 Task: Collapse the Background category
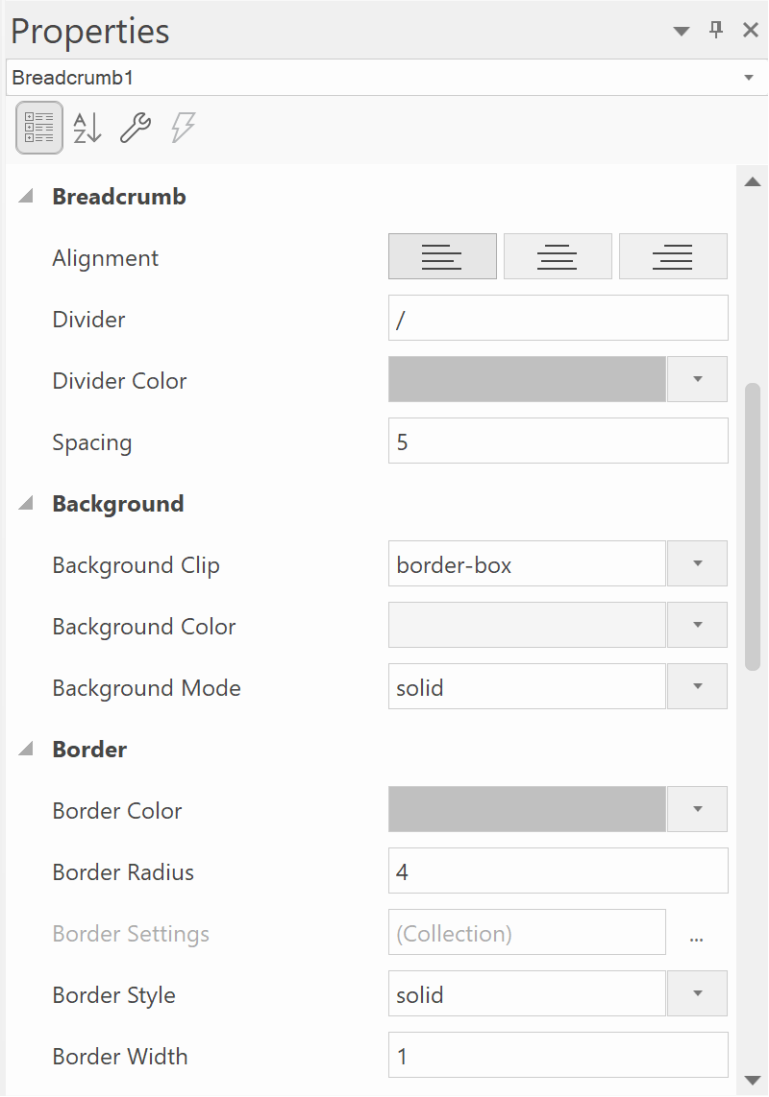tap(26, 503)
